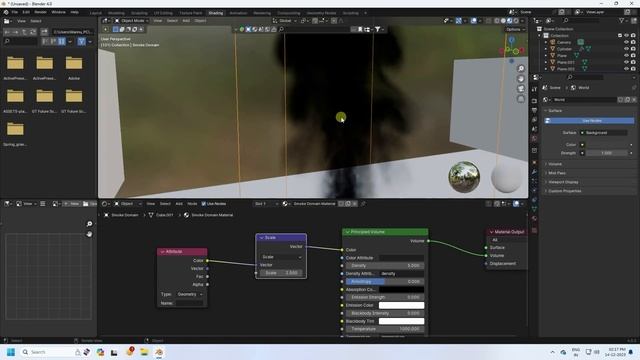The width and height of the screenshot is (640, 360).
Task: Click the Camera object icon in outliner
Action: point(553,42)
